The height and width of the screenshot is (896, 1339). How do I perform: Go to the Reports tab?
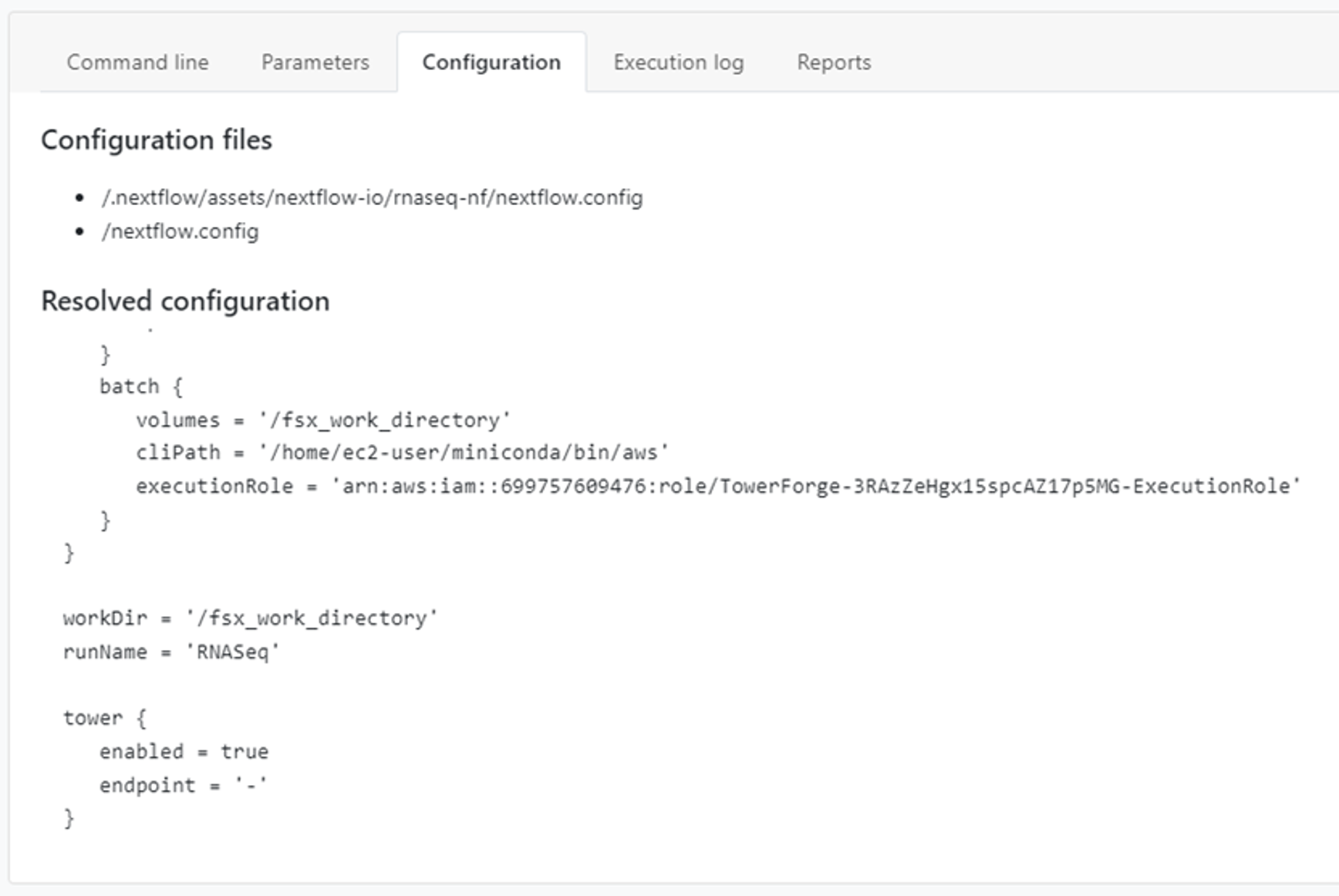click(x=834, y=62)
